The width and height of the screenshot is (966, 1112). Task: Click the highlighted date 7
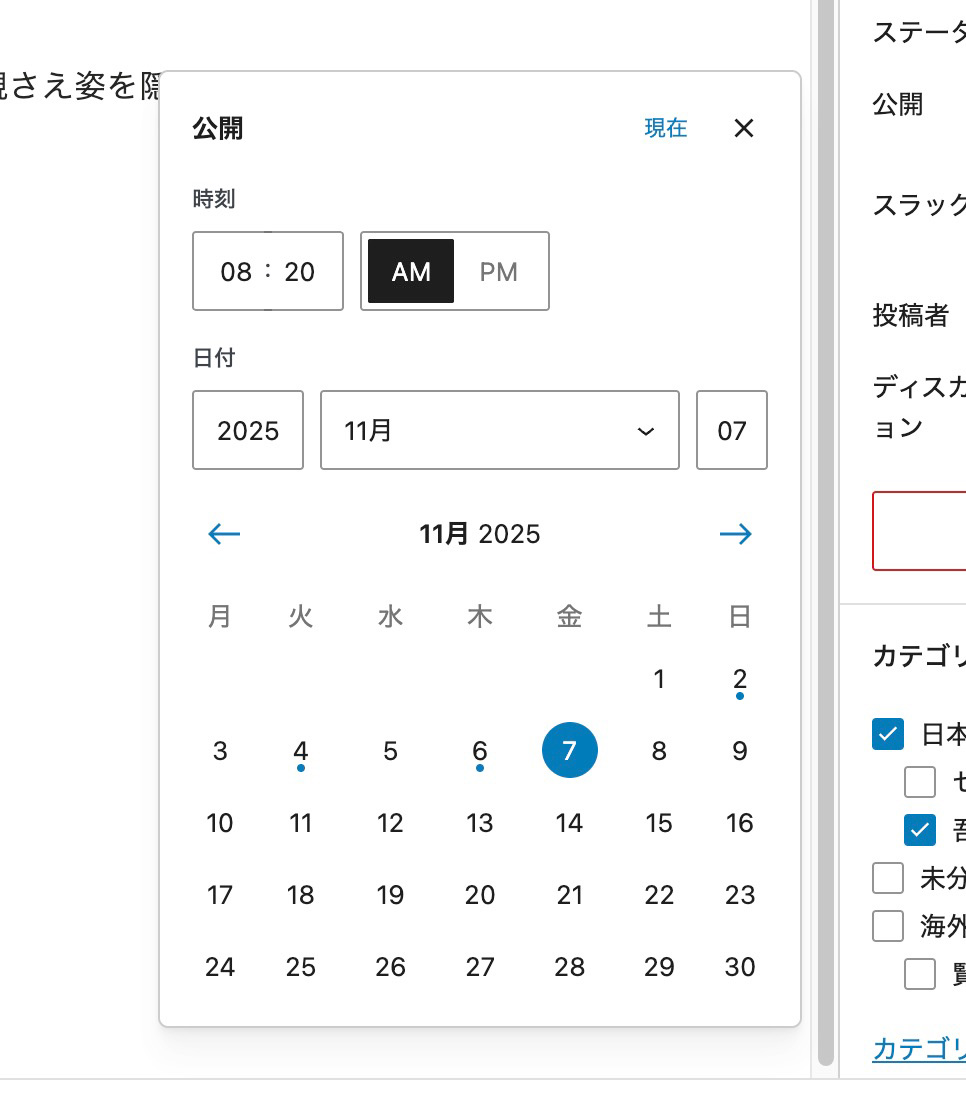(x=569, y=751)
